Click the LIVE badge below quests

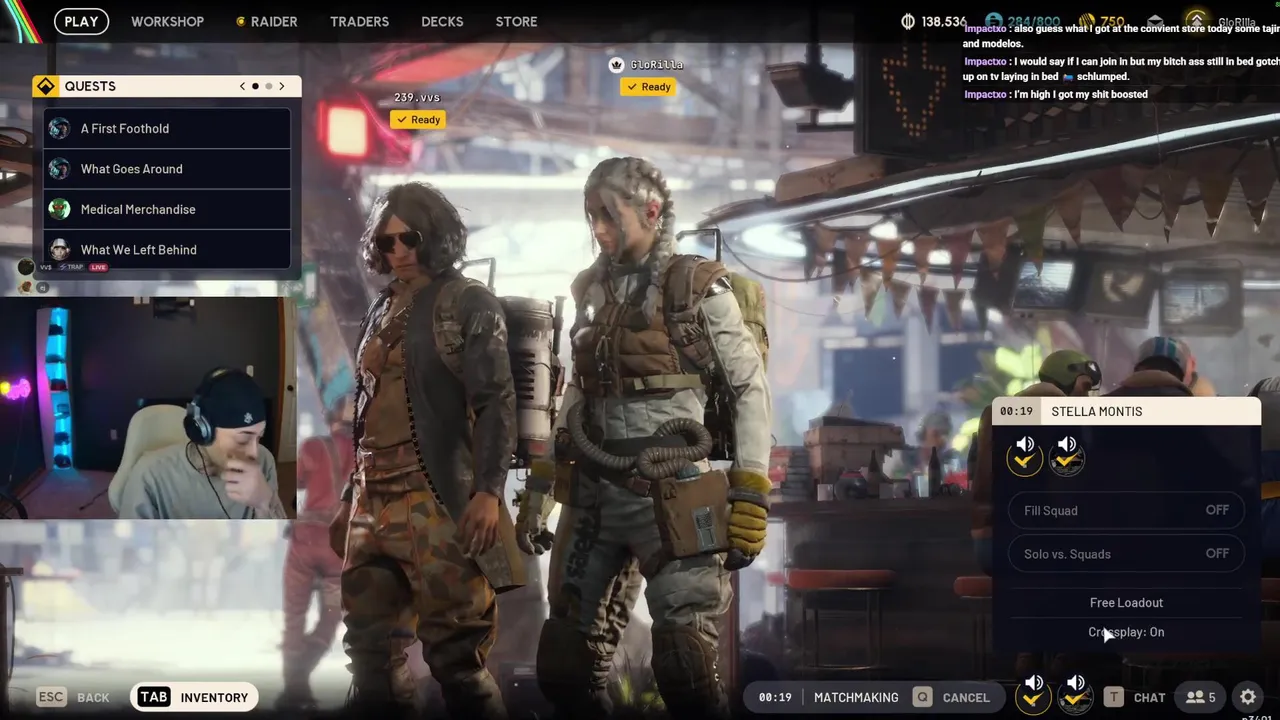click(98, 268)
